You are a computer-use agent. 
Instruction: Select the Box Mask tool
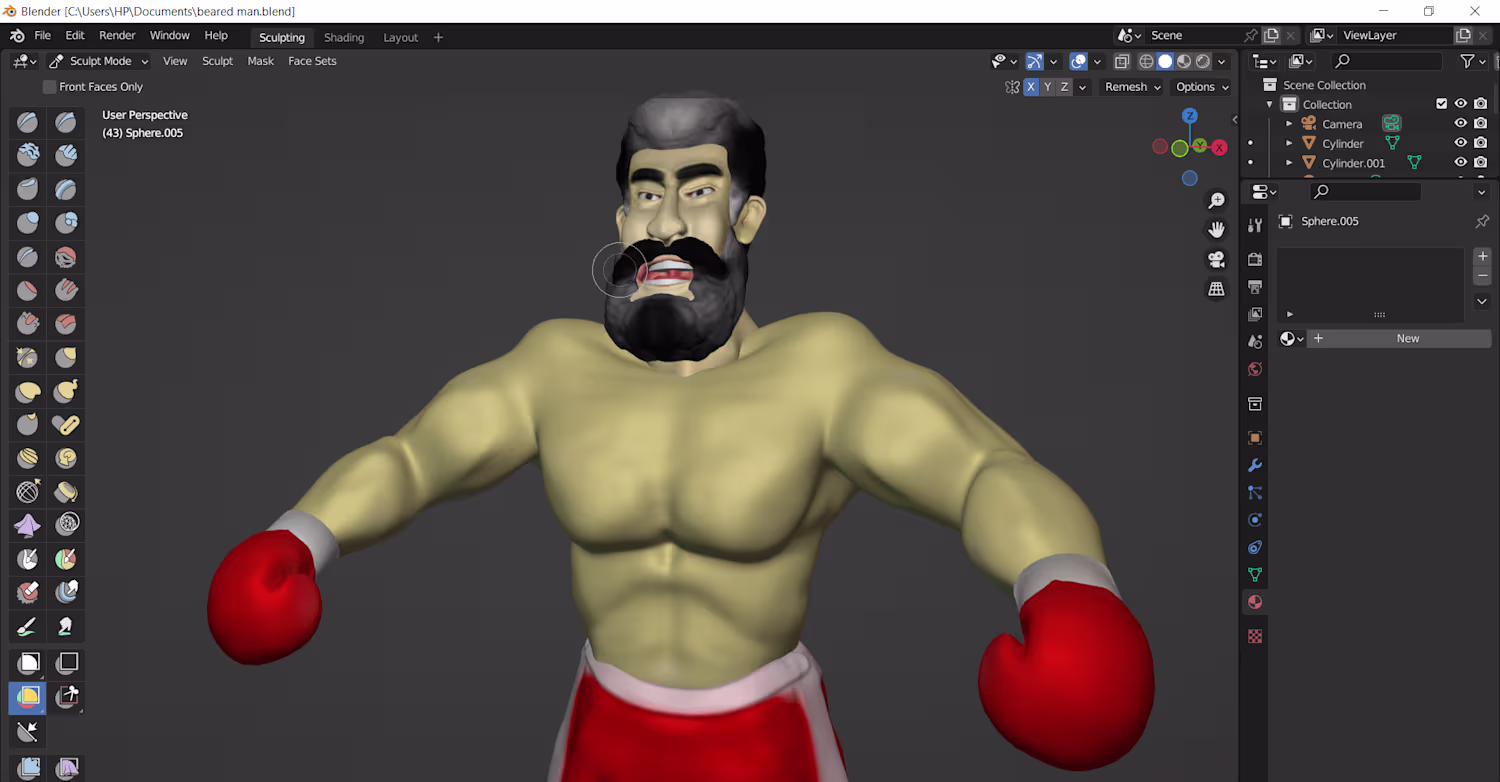(x=28, y=662)
